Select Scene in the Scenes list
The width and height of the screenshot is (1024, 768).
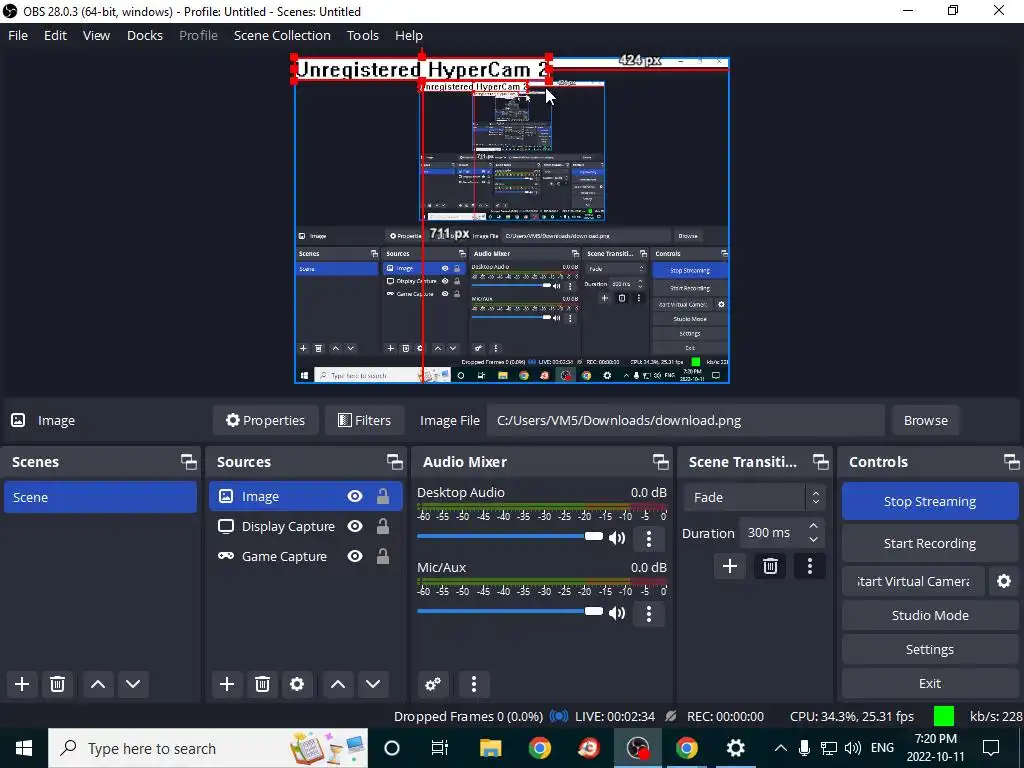click(x=101, y=497)
